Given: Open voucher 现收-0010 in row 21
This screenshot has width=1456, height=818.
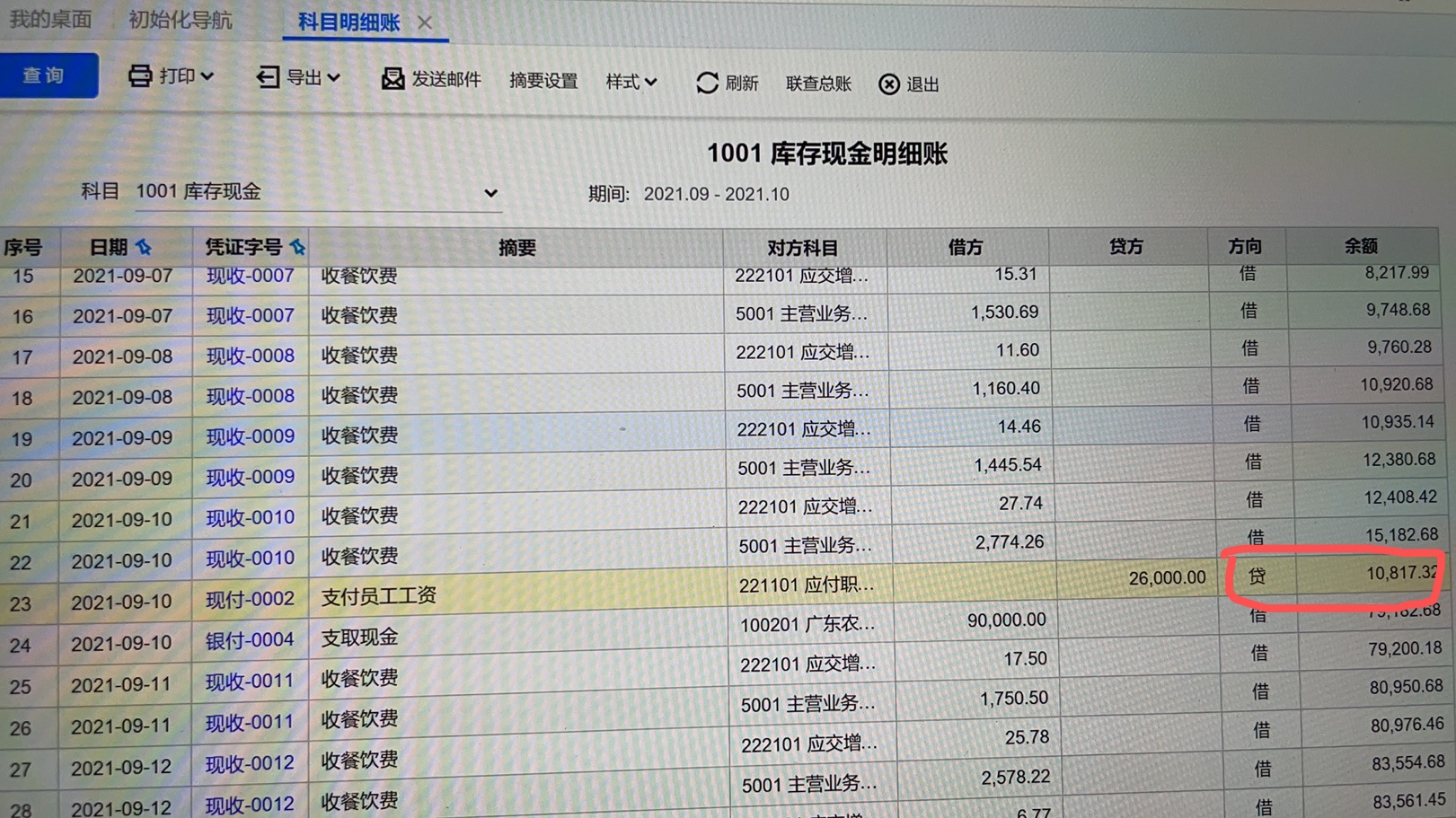Looking at the screenshot, I should (251, 517).
